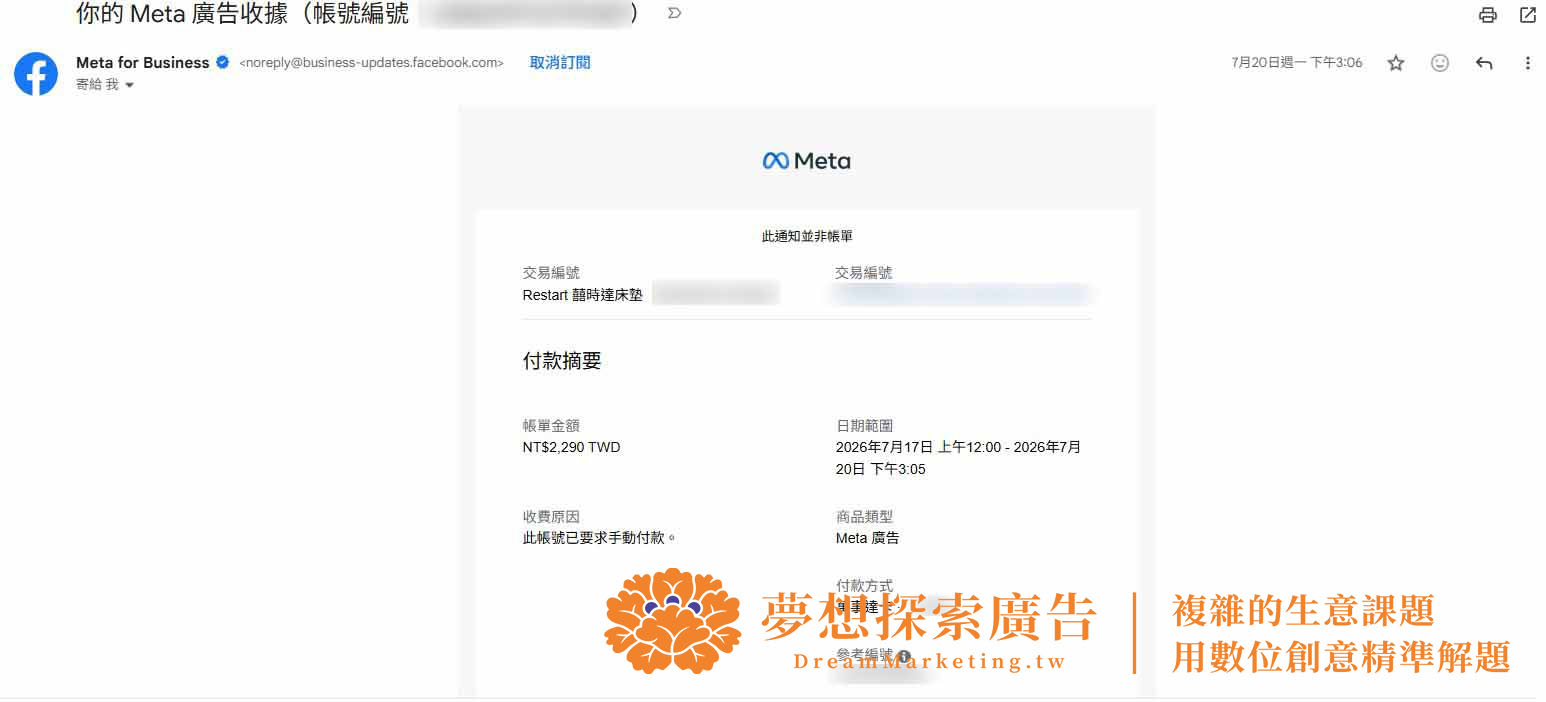1546x702 pixels.
Task: Click the Facebook sender avatar
Action: point(36,74)
